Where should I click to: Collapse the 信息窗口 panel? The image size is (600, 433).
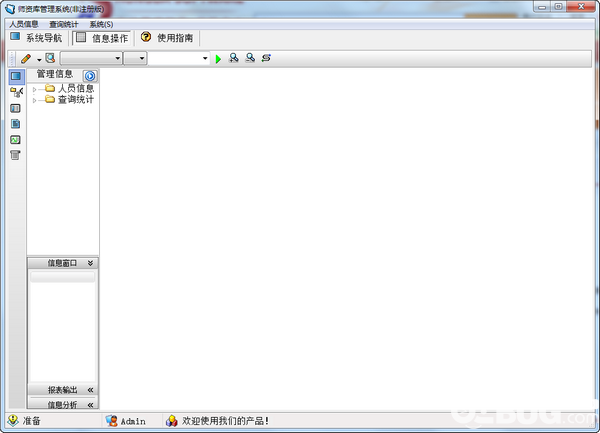[90, 263]
